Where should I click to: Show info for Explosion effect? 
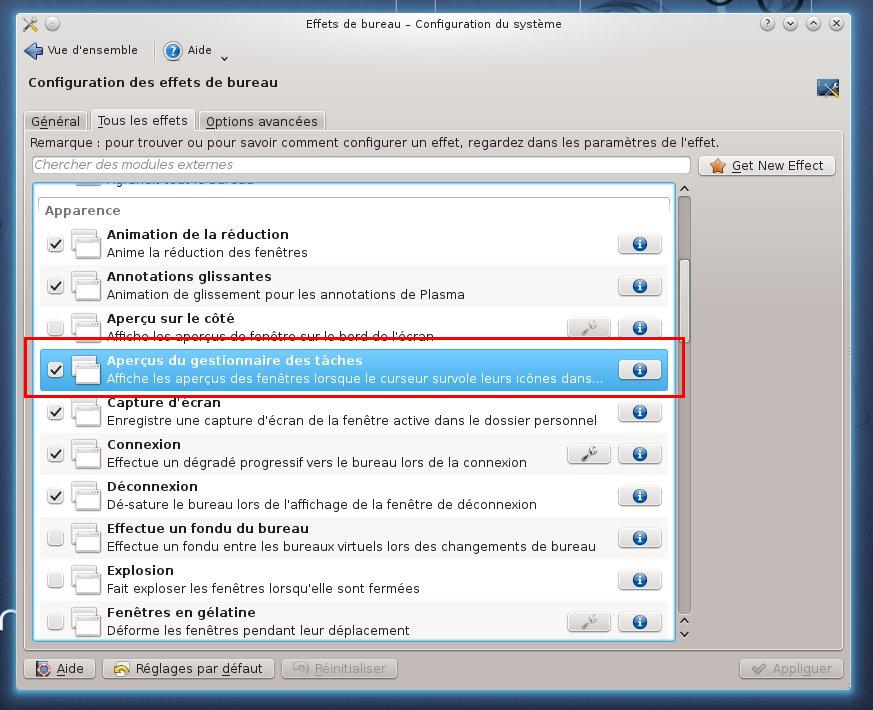coord(640,580)
